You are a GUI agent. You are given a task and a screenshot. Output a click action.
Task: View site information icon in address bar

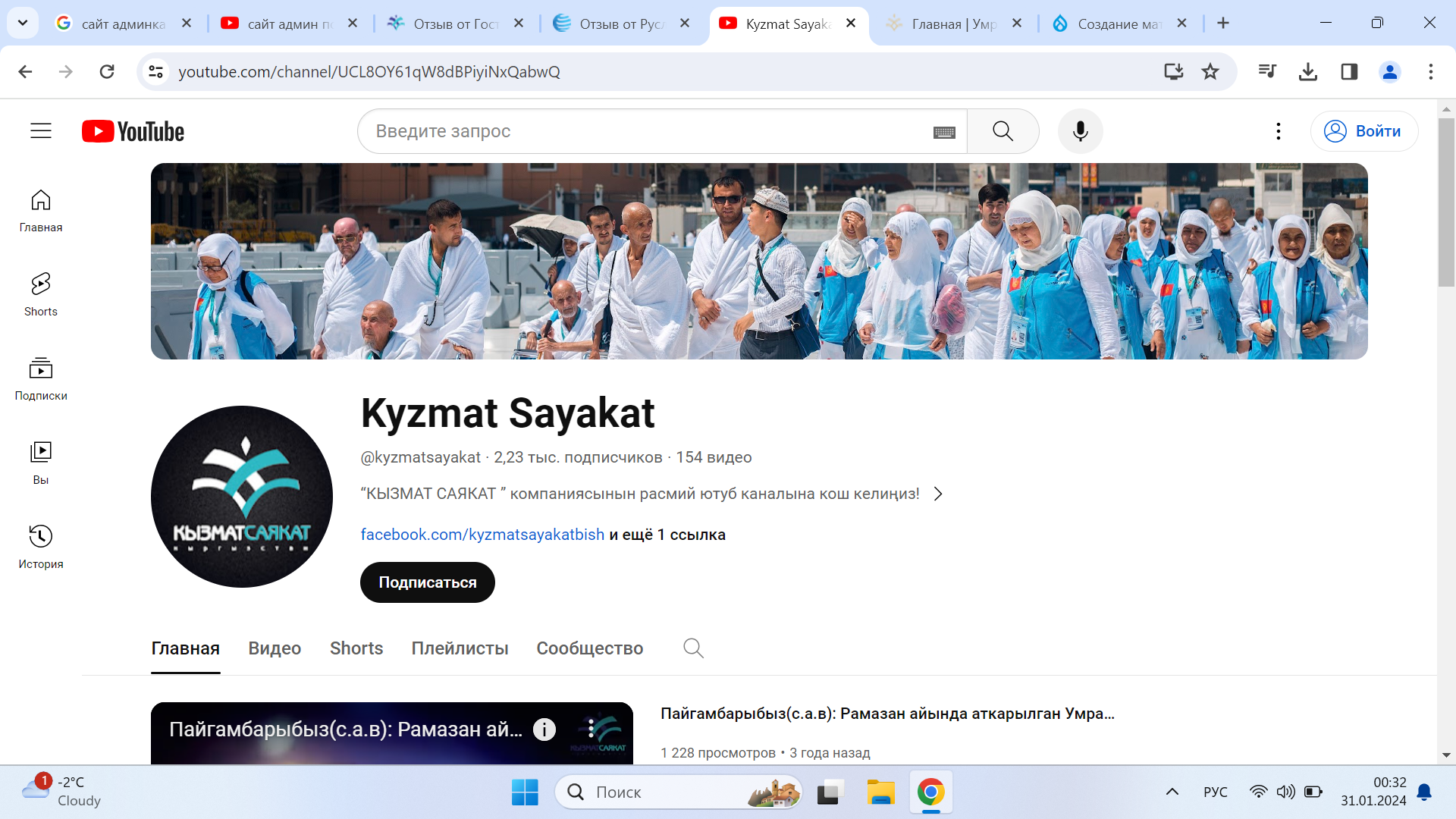(x=155, y=71)
